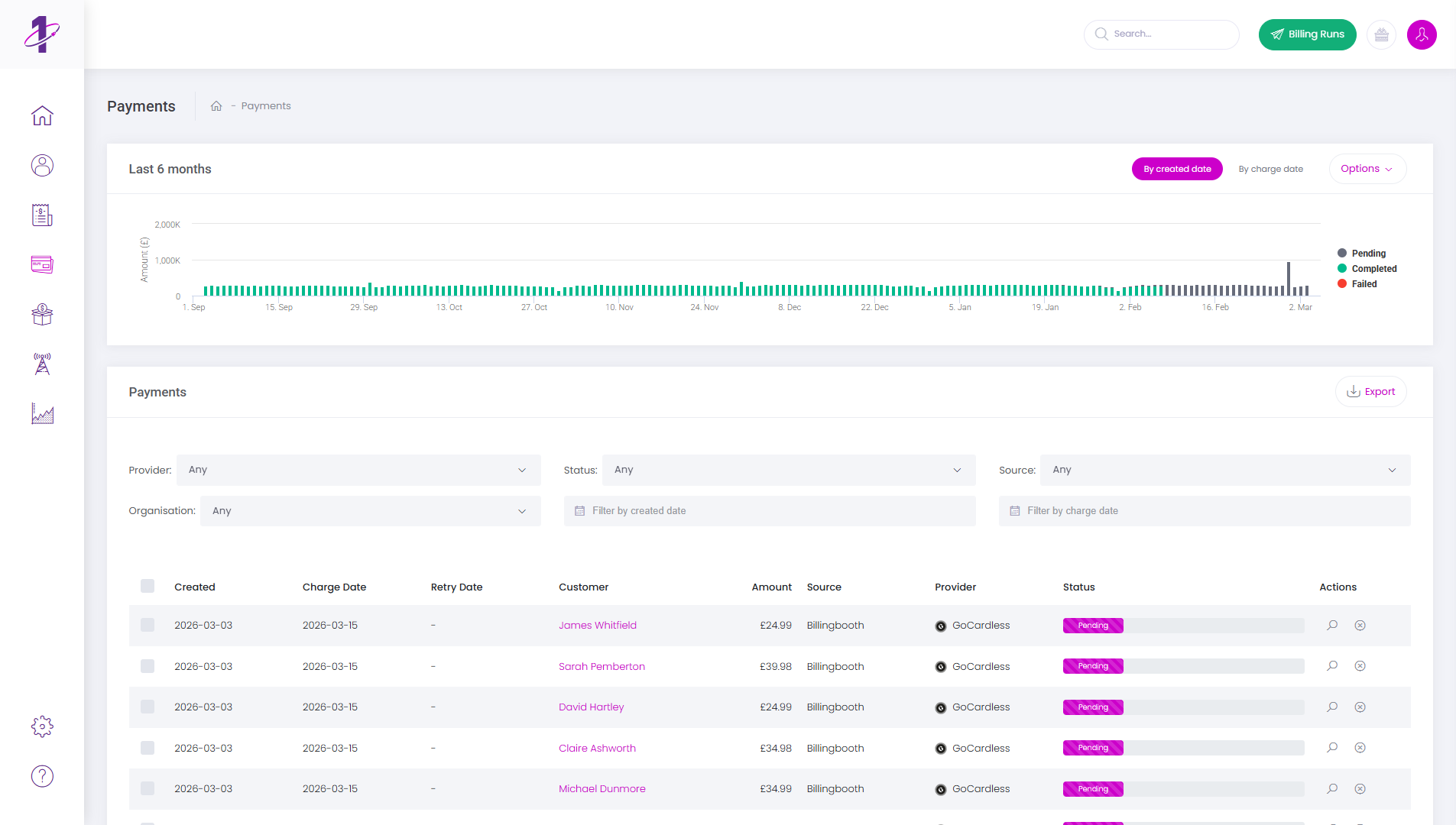The width and height of the screenshot is (1456, 825).
Task: Open Help via the question mark icon
Action: [x=42, y=776]
